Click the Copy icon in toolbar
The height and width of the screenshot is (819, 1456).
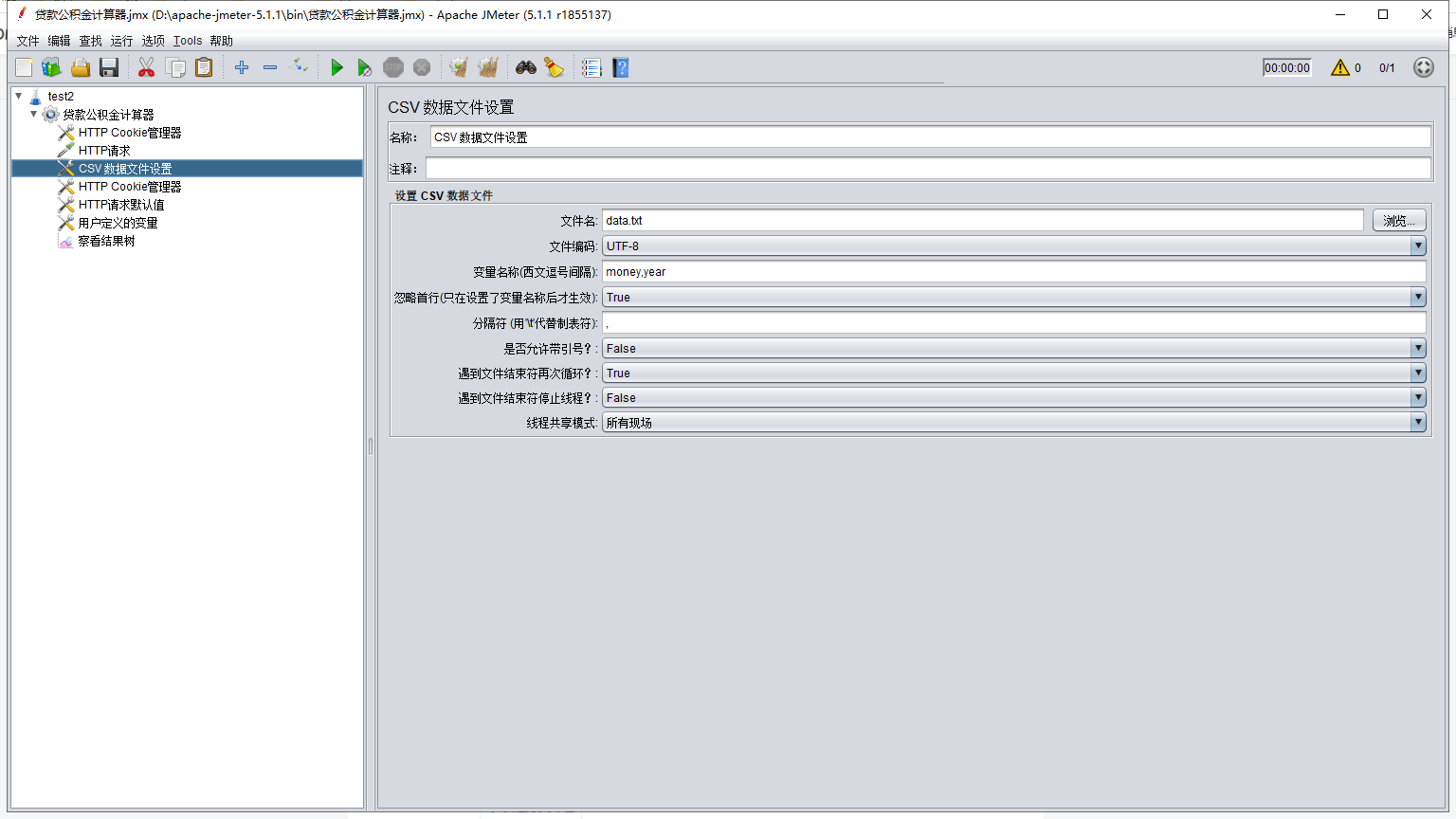pyautogui.click(x=175, y=67)
